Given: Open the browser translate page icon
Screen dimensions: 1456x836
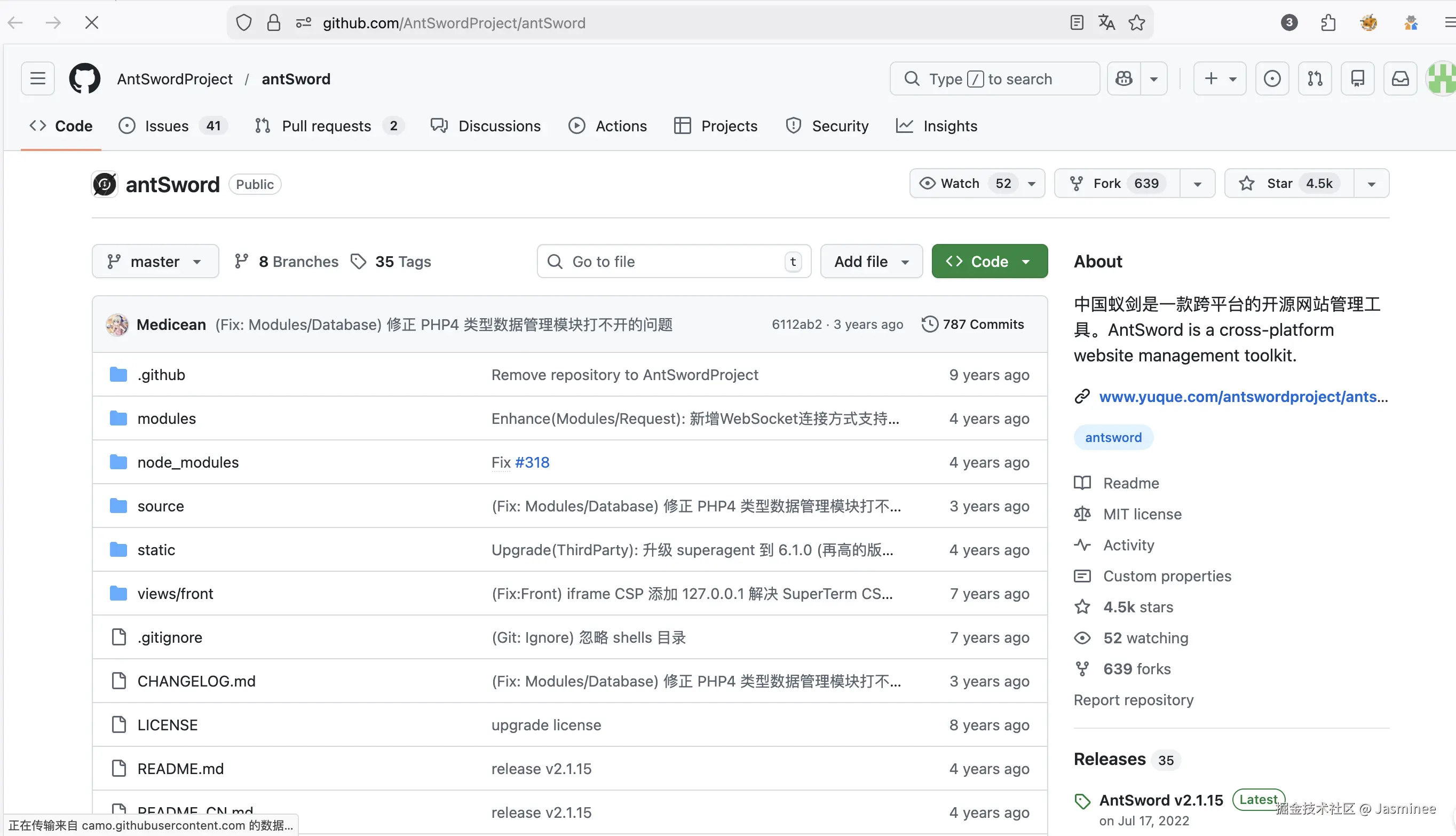Looking at the screenshot, I should point(1106,23).
